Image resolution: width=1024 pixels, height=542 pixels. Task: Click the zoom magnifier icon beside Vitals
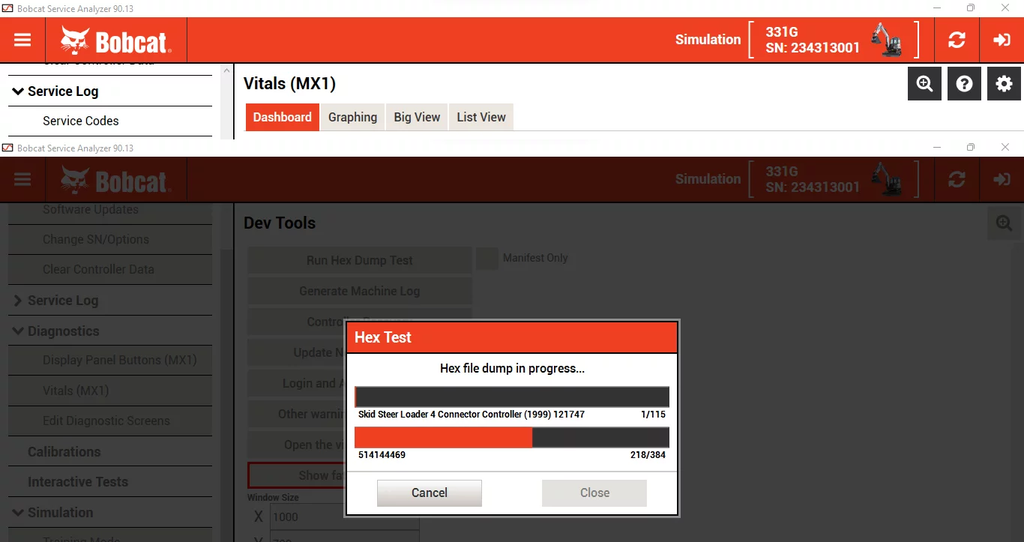[x=925, y=84]
